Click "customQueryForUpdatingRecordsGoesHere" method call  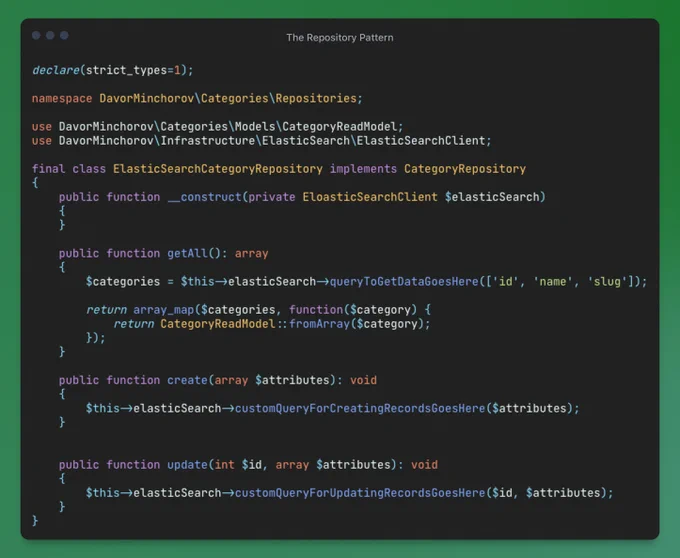[360, 493]
